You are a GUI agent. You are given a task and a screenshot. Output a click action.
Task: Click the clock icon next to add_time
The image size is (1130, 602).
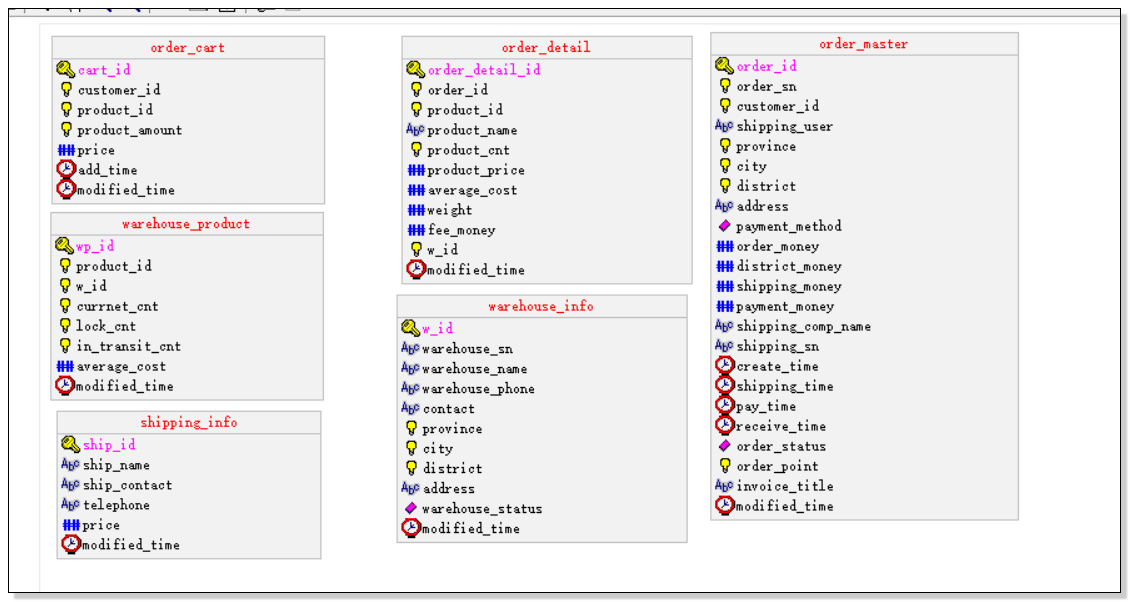(x=66, y=169)
